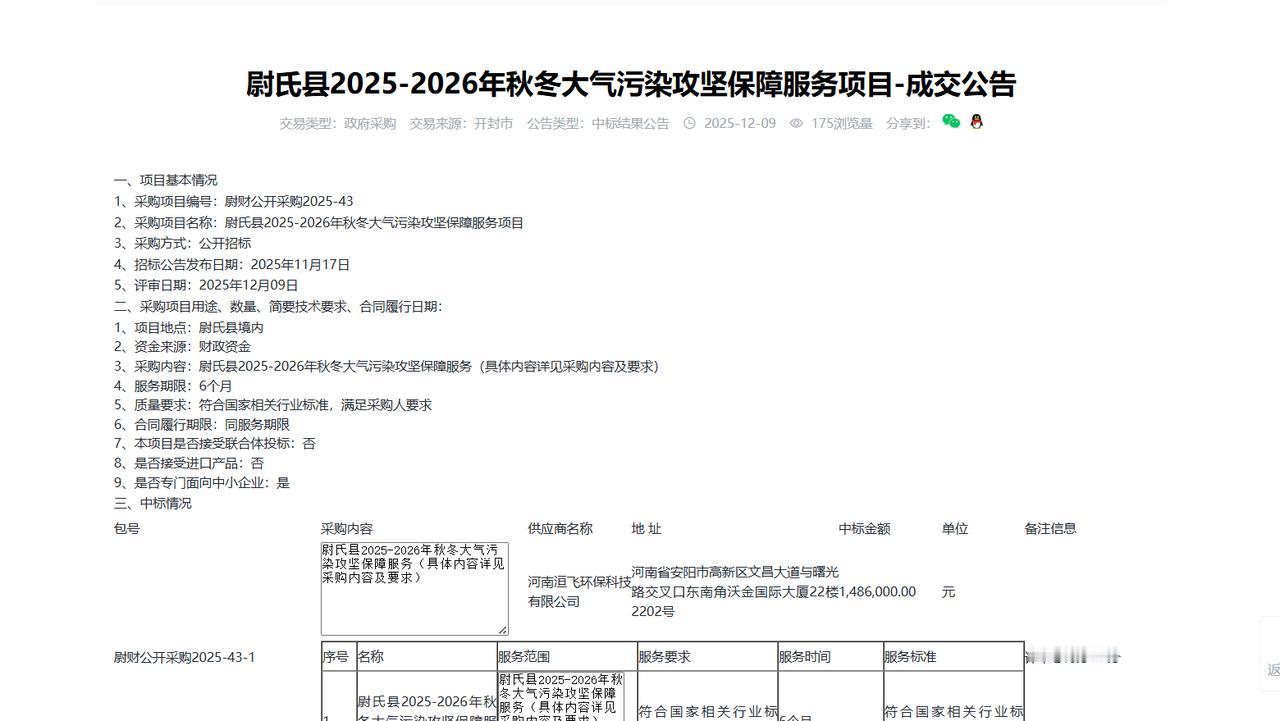Click the winning bid amount 1,486,000.00

pos(875,591)
